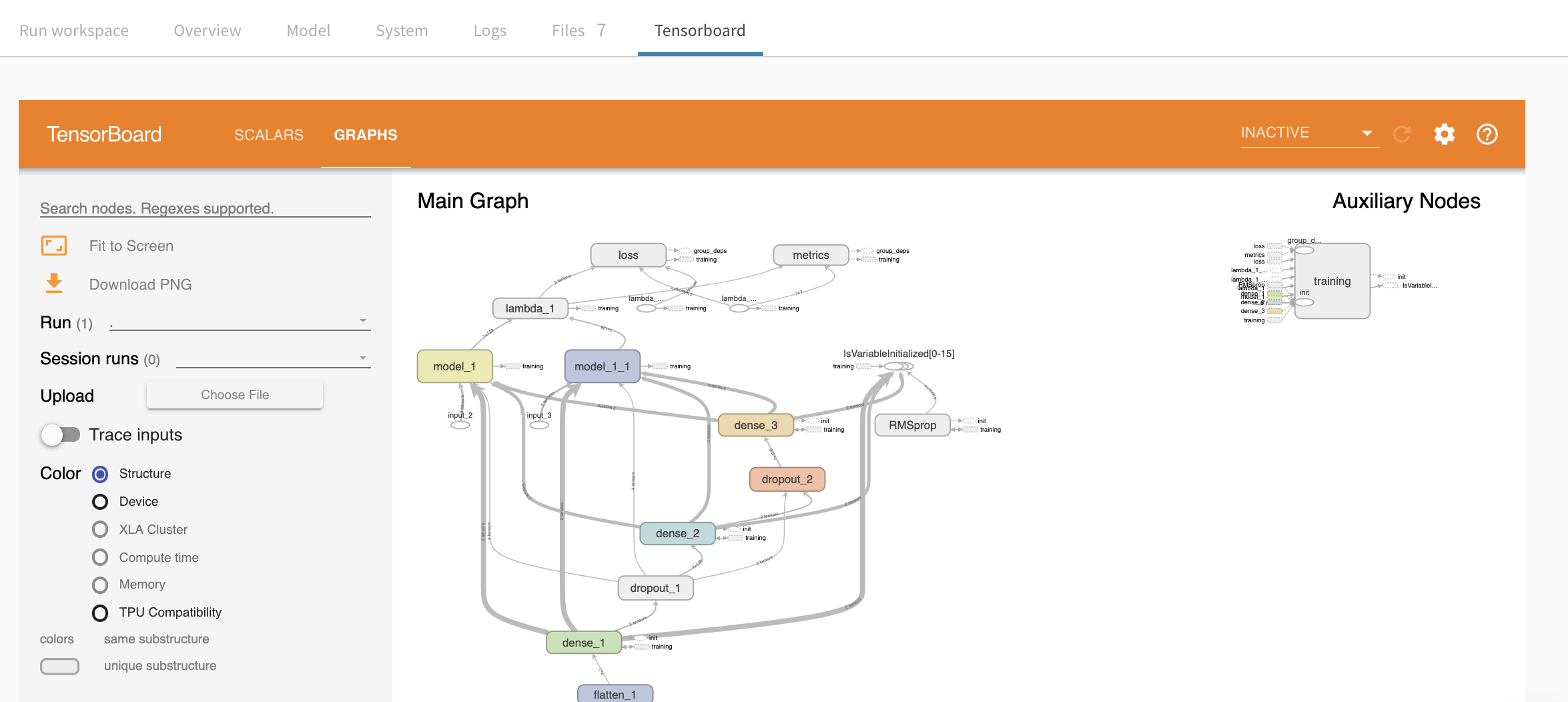Select the dense_3 node in the graph

pyautogui.click(x=756, y=425)
